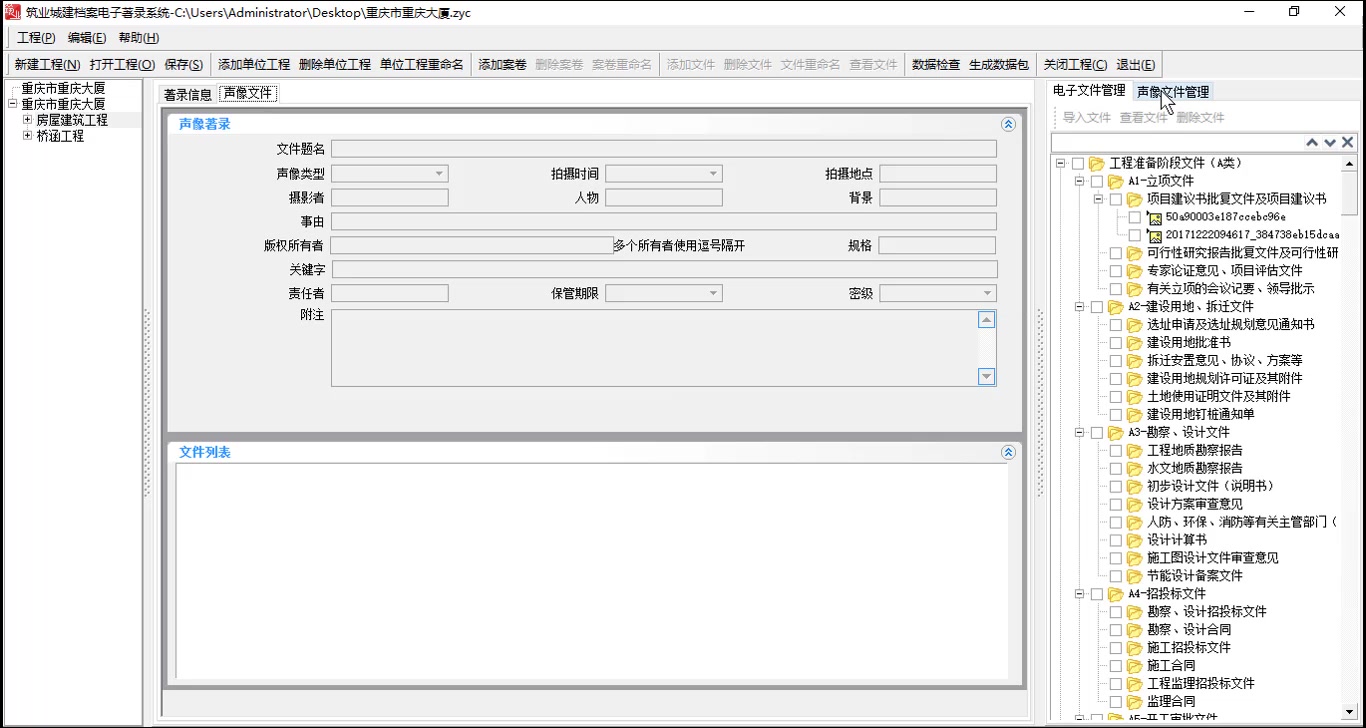Tick the checkbox for 勘察、设计合同

pos(1116,629)
